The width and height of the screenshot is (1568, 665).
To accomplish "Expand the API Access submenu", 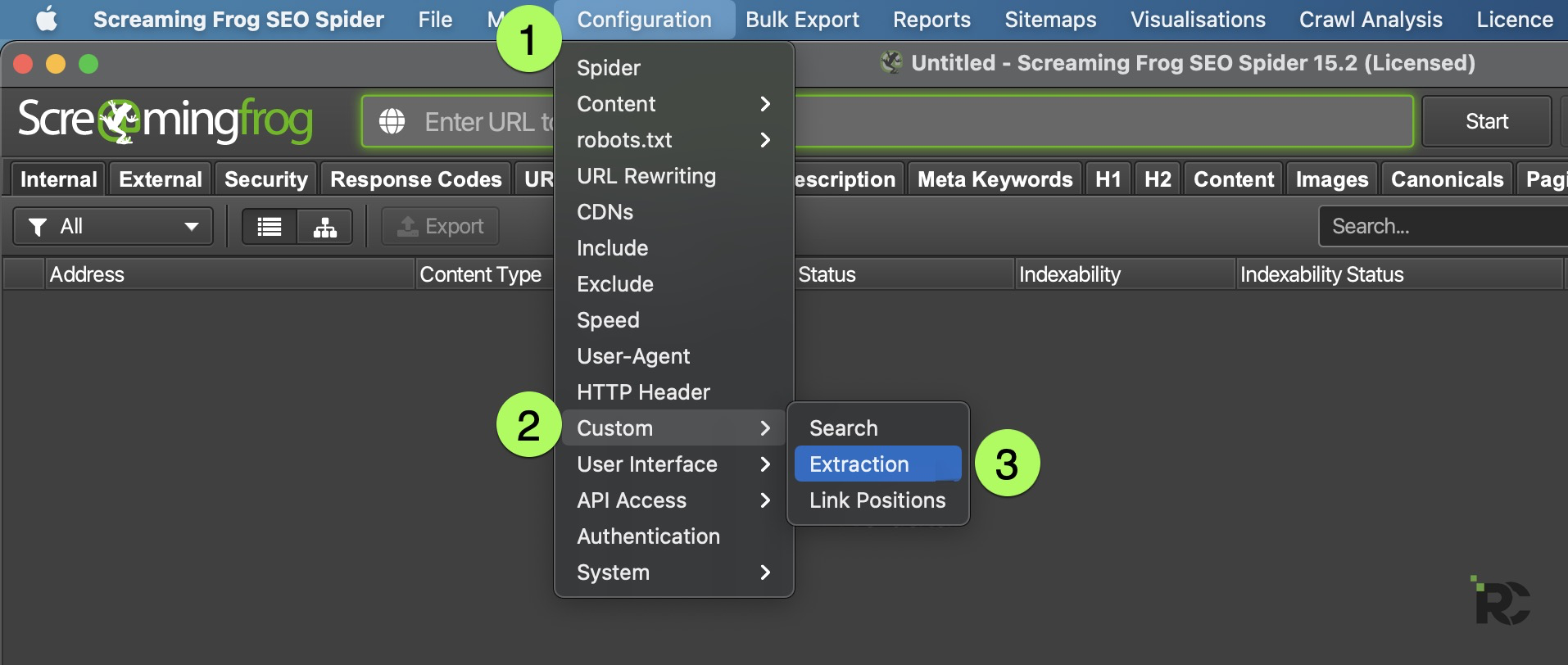I will (673, 500).
